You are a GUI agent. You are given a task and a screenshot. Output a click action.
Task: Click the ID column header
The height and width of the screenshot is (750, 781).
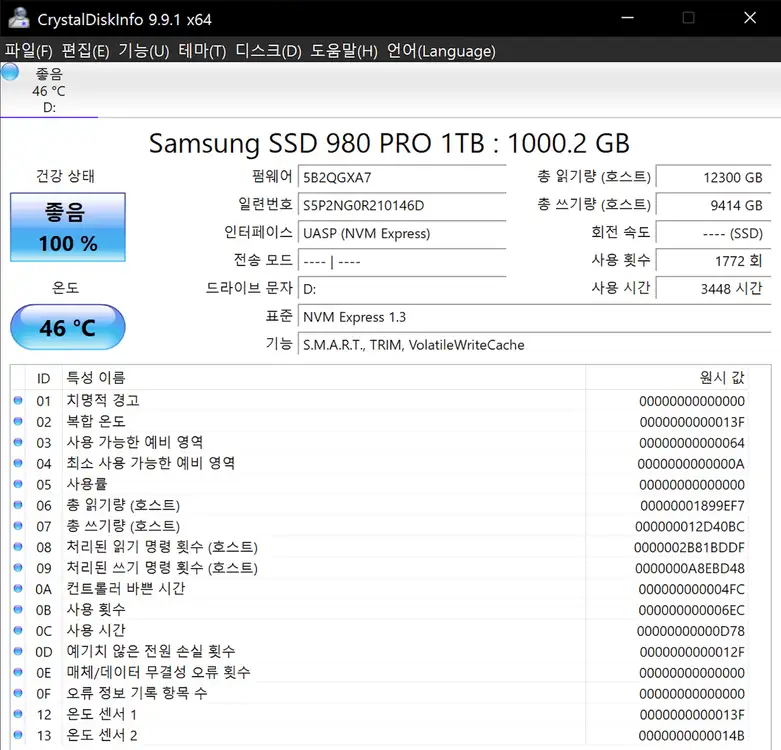pyautogui.click(x=43, y=378)
